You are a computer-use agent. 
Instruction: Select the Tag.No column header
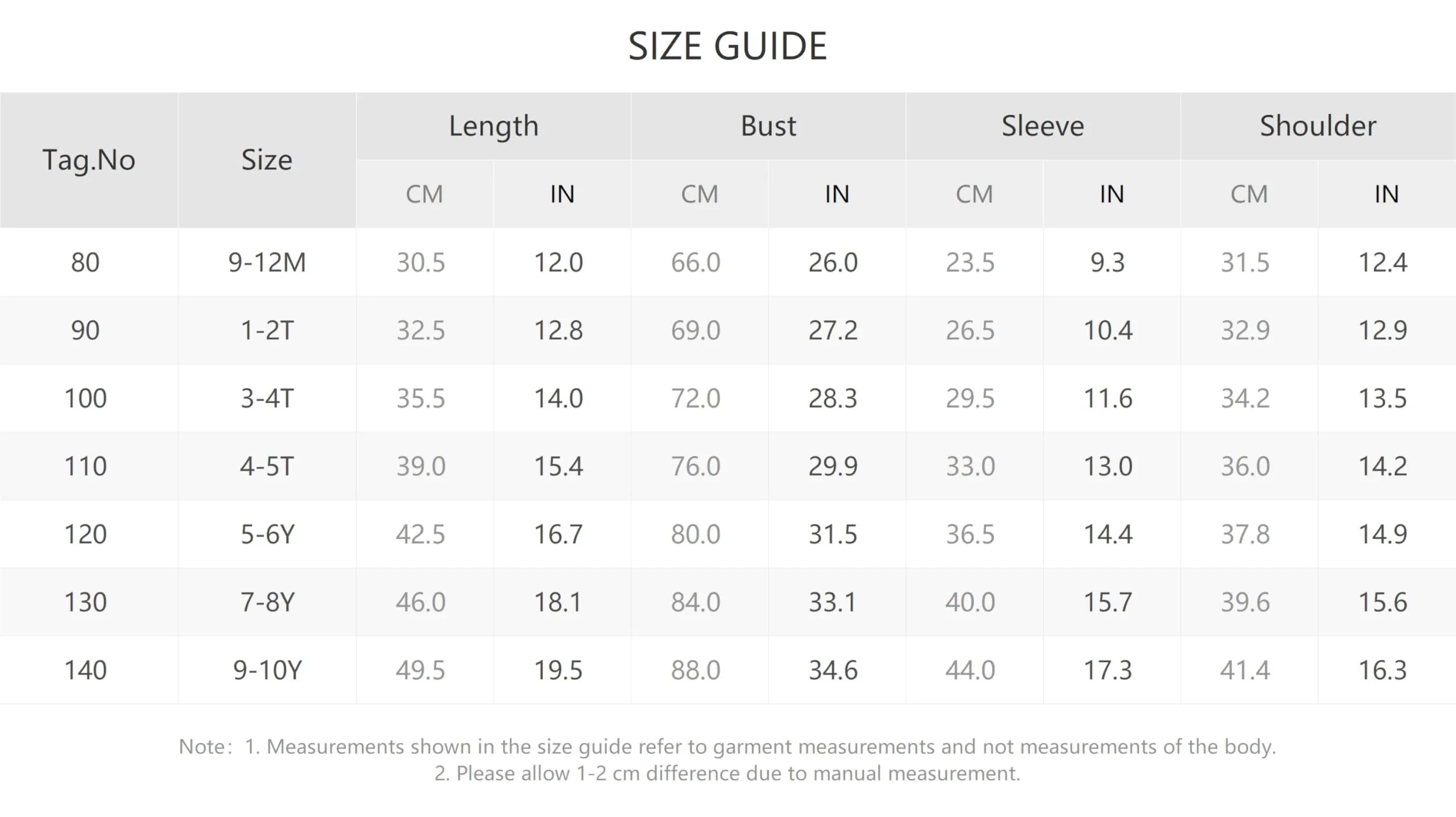pos(89,160)
